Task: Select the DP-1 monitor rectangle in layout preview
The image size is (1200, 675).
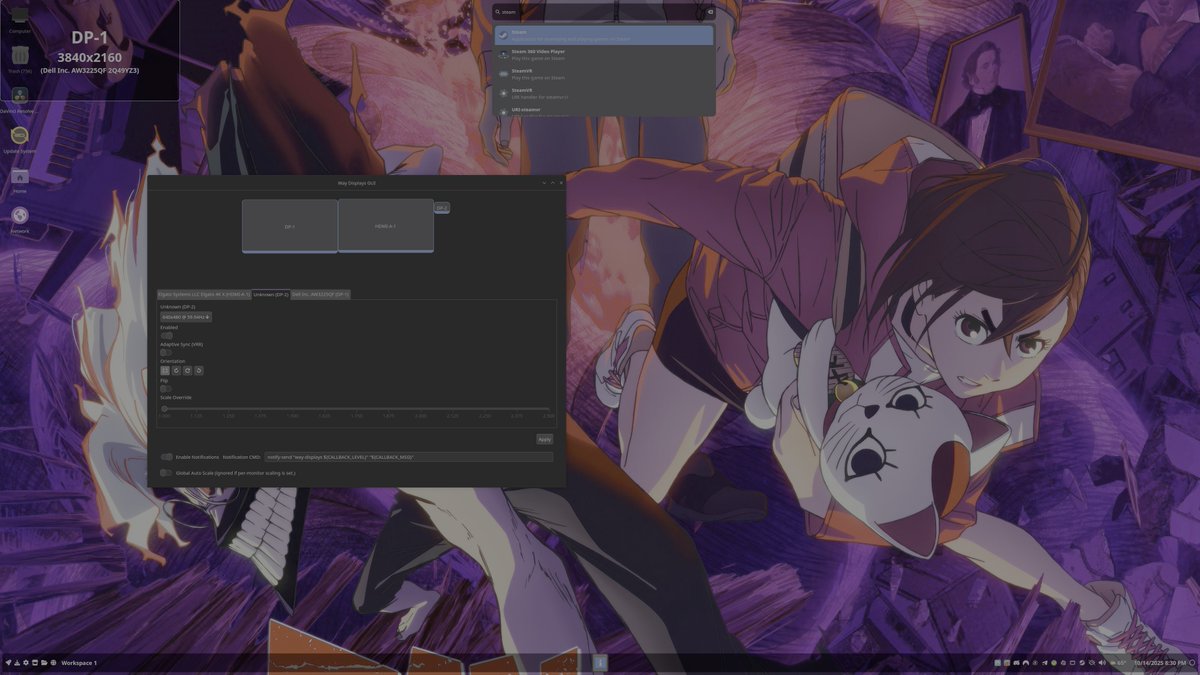Action: point(290,226)
